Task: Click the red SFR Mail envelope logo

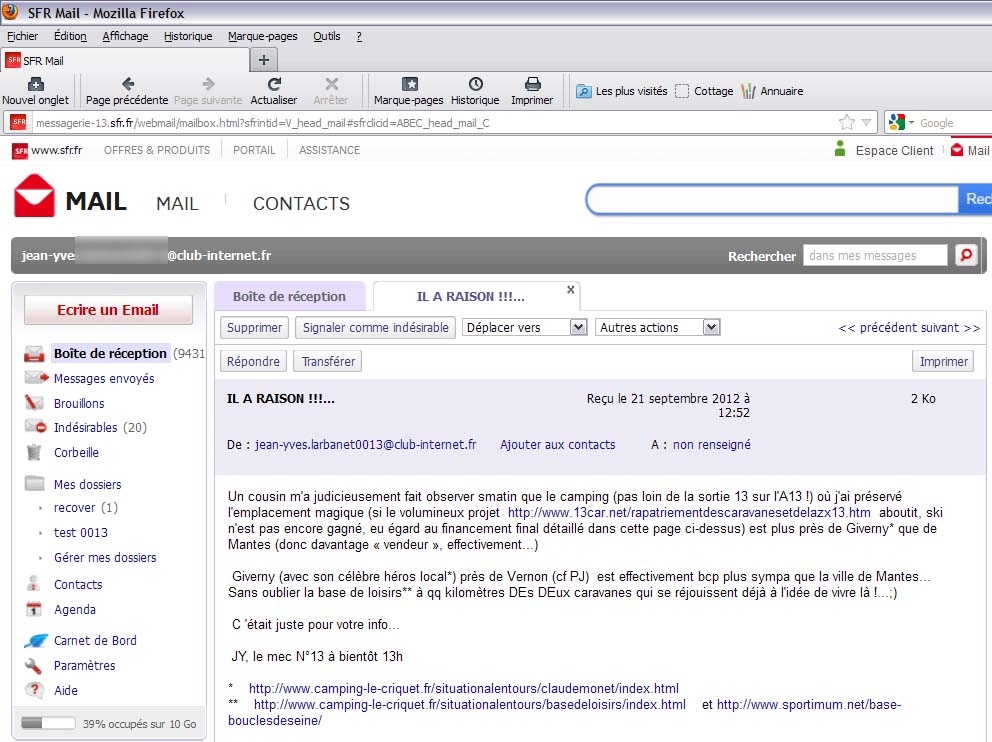Action: click(x=34, y=195)
